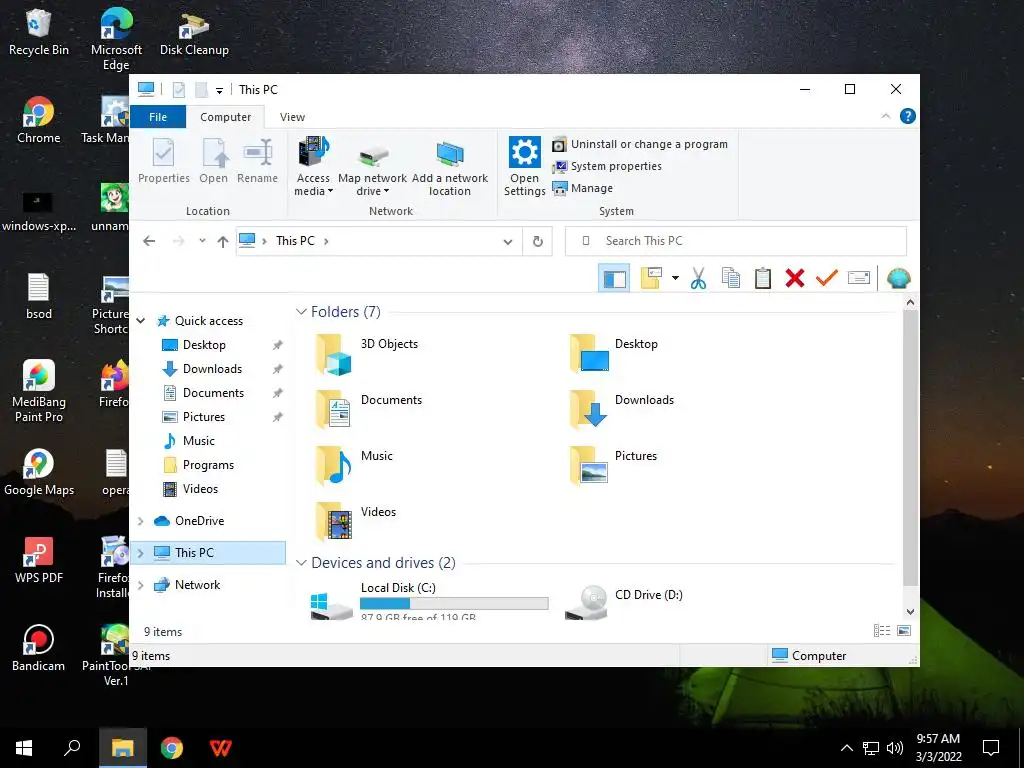This screenshot has width=1024, height=768.
Task: Go back with the back arrow
Action: 149,241
